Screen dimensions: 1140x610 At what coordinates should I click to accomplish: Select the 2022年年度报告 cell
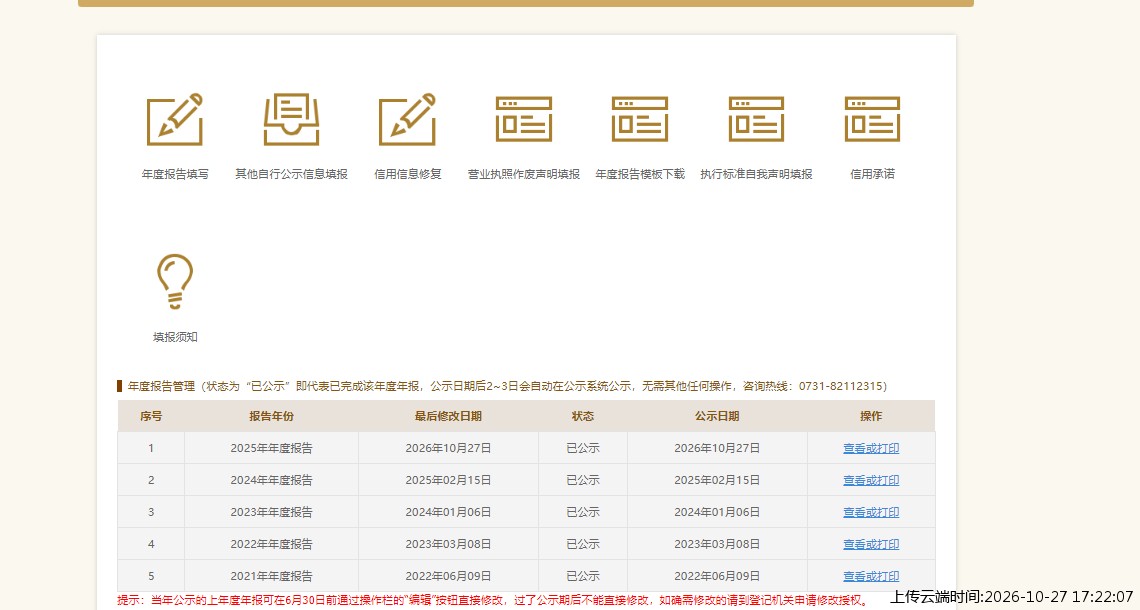(271, 544)
